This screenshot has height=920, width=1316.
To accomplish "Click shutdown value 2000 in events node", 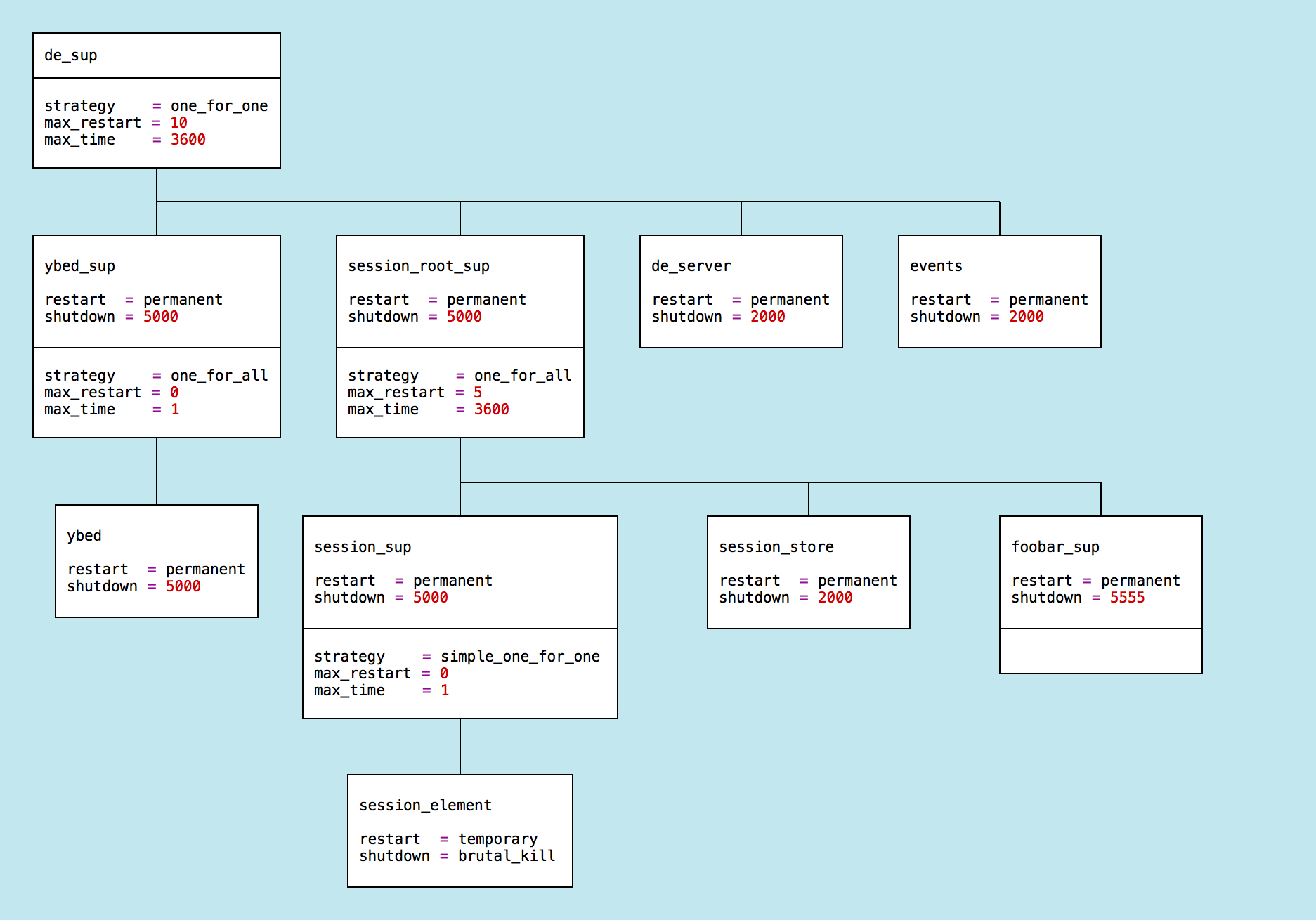I will point(1027,317).
